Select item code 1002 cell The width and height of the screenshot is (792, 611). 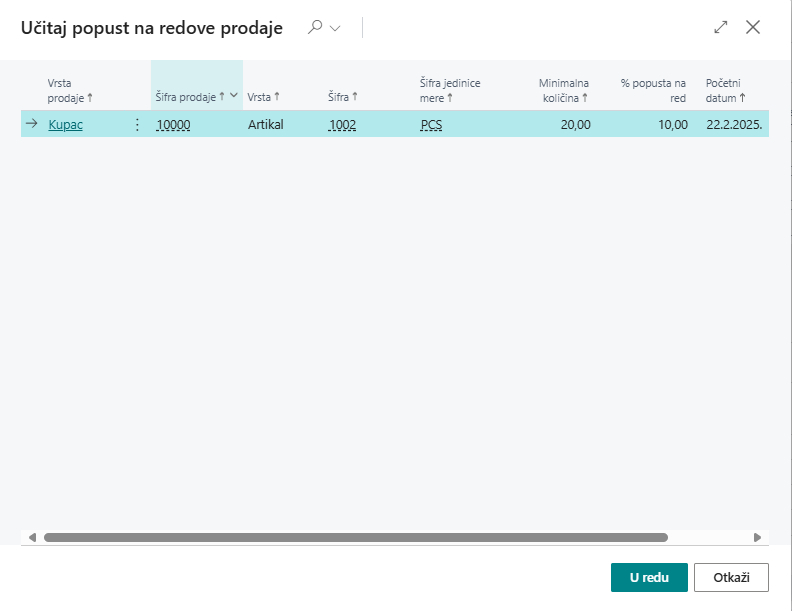tap(342, 125)
